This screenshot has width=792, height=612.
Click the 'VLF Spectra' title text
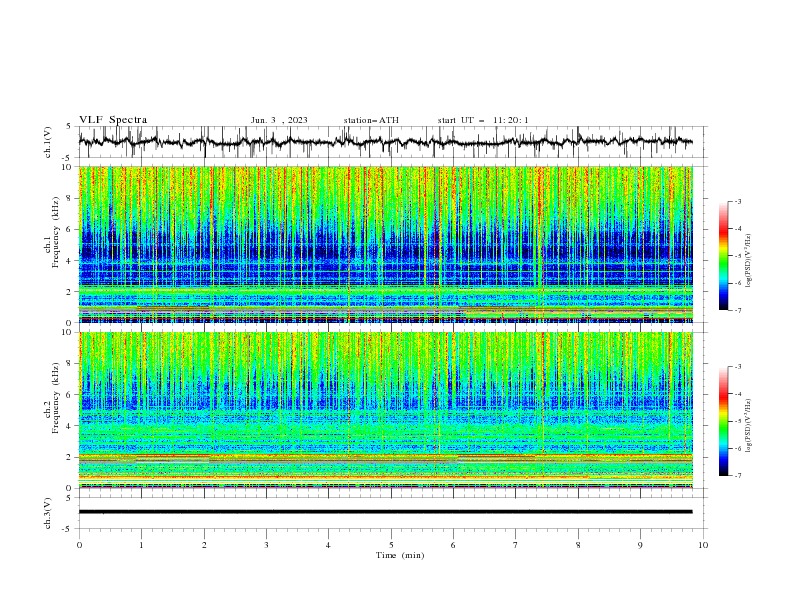pyautogui.click(x=113, y=120)
